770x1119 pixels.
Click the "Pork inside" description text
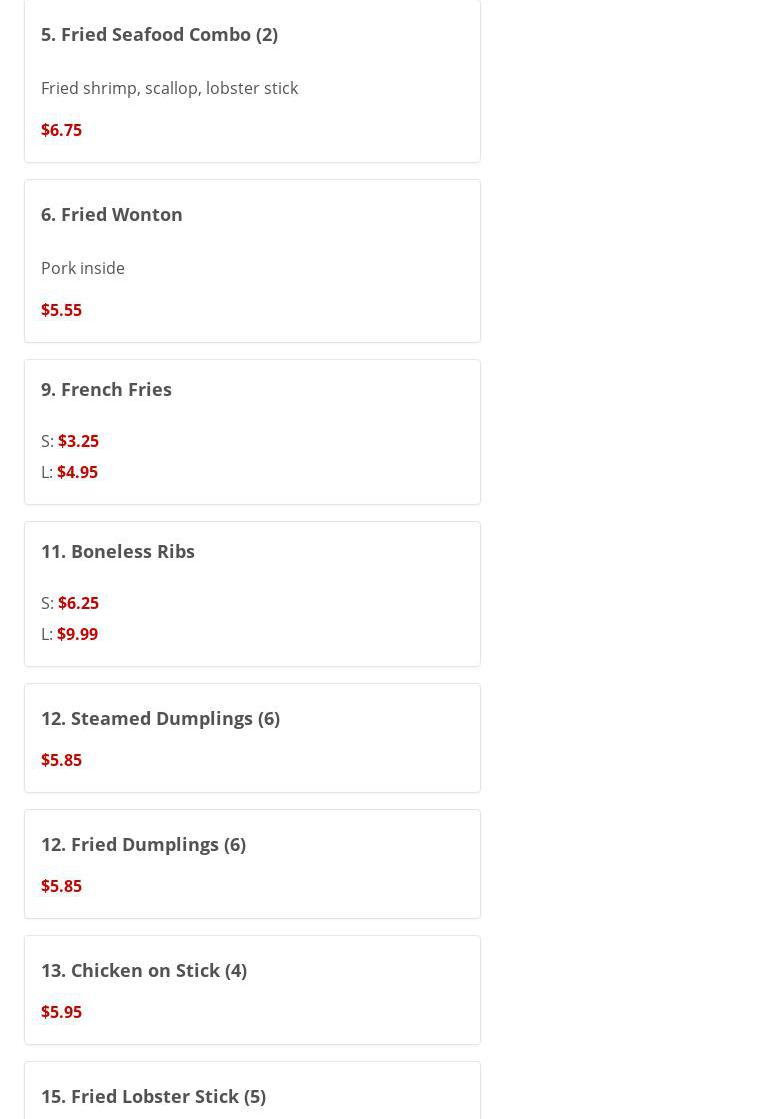(x=83, y=268)
